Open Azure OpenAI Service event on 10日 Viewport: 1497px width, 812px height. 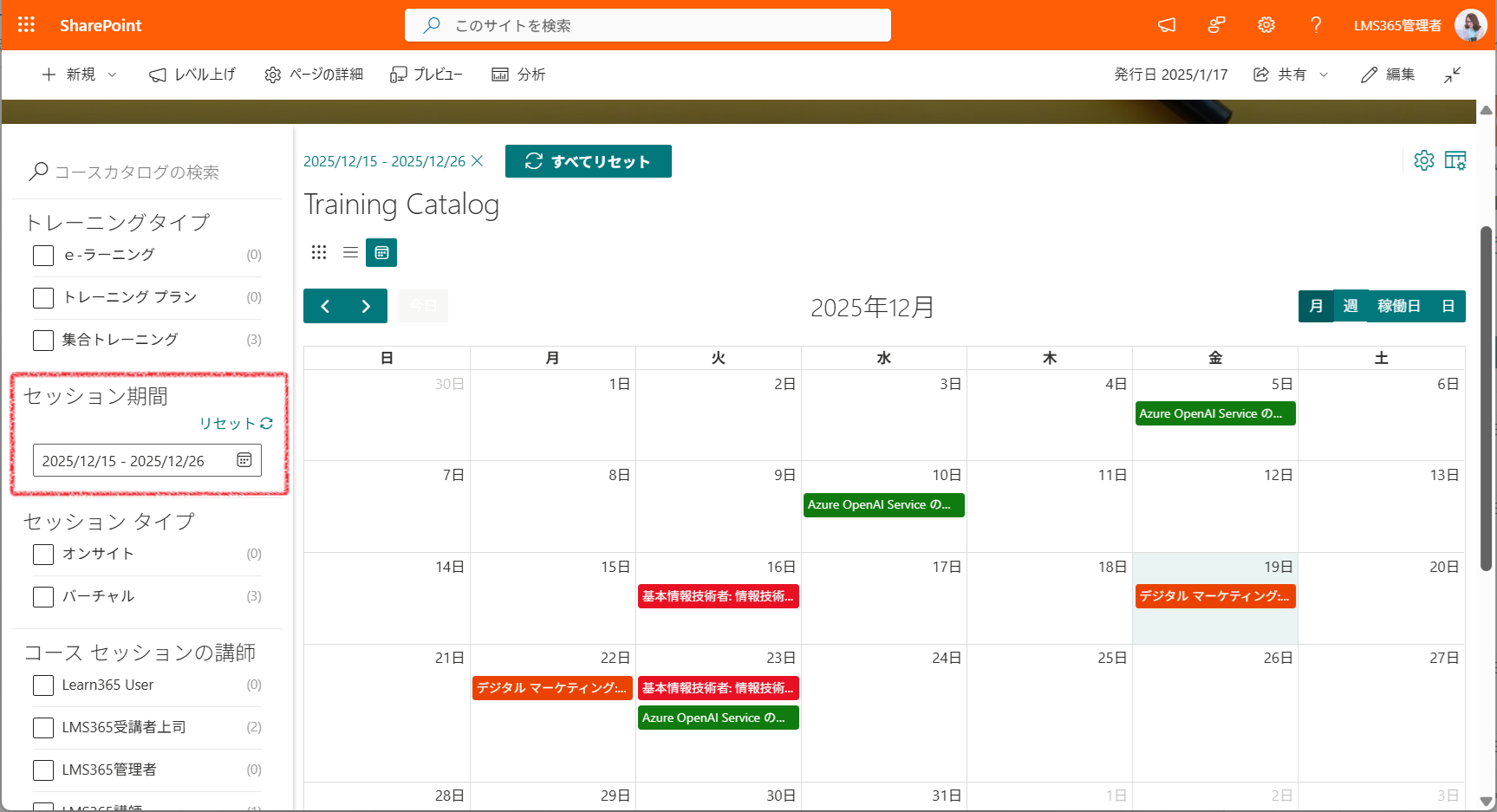point(884,504)
